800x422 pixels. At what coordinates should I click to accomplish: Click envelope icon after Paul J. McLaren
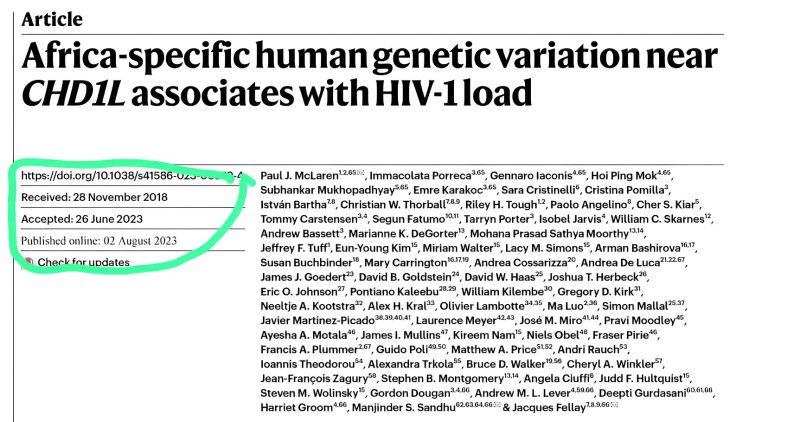click(x=369, y=173)
